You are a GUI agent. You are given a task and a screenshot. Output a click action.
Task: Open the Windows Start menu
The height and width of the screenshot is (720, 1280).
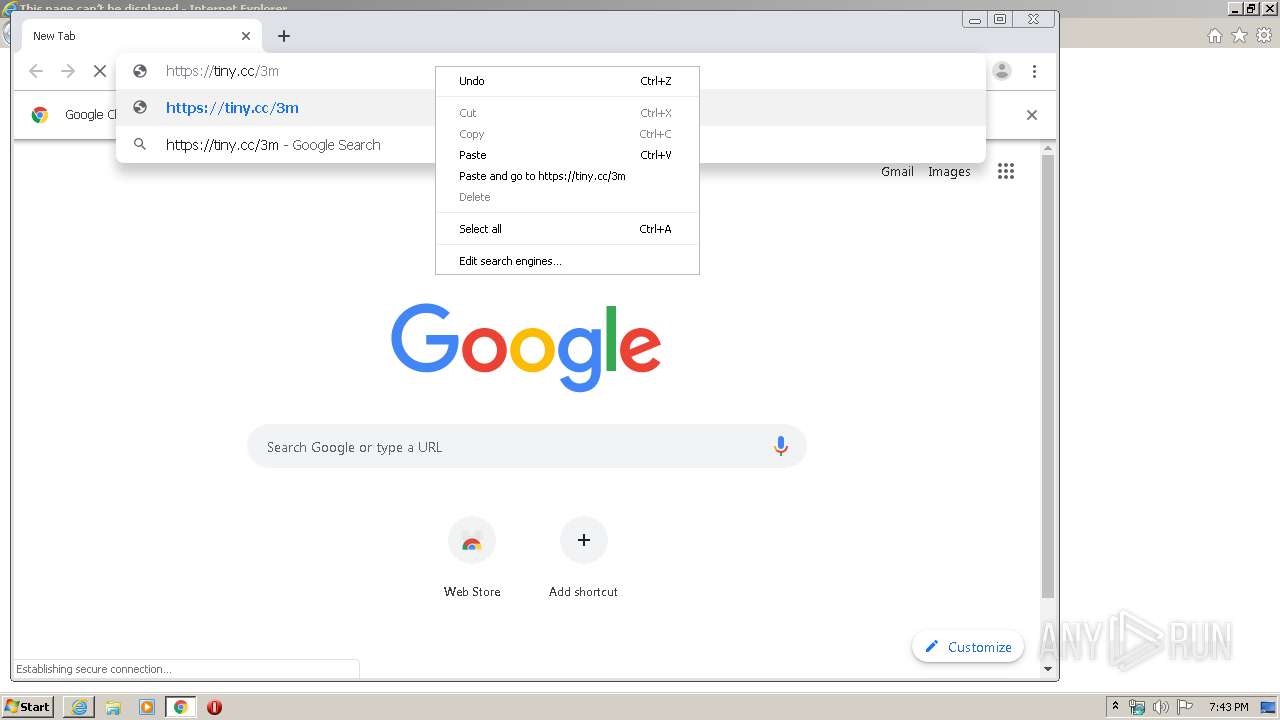click(x=28, y=707)
